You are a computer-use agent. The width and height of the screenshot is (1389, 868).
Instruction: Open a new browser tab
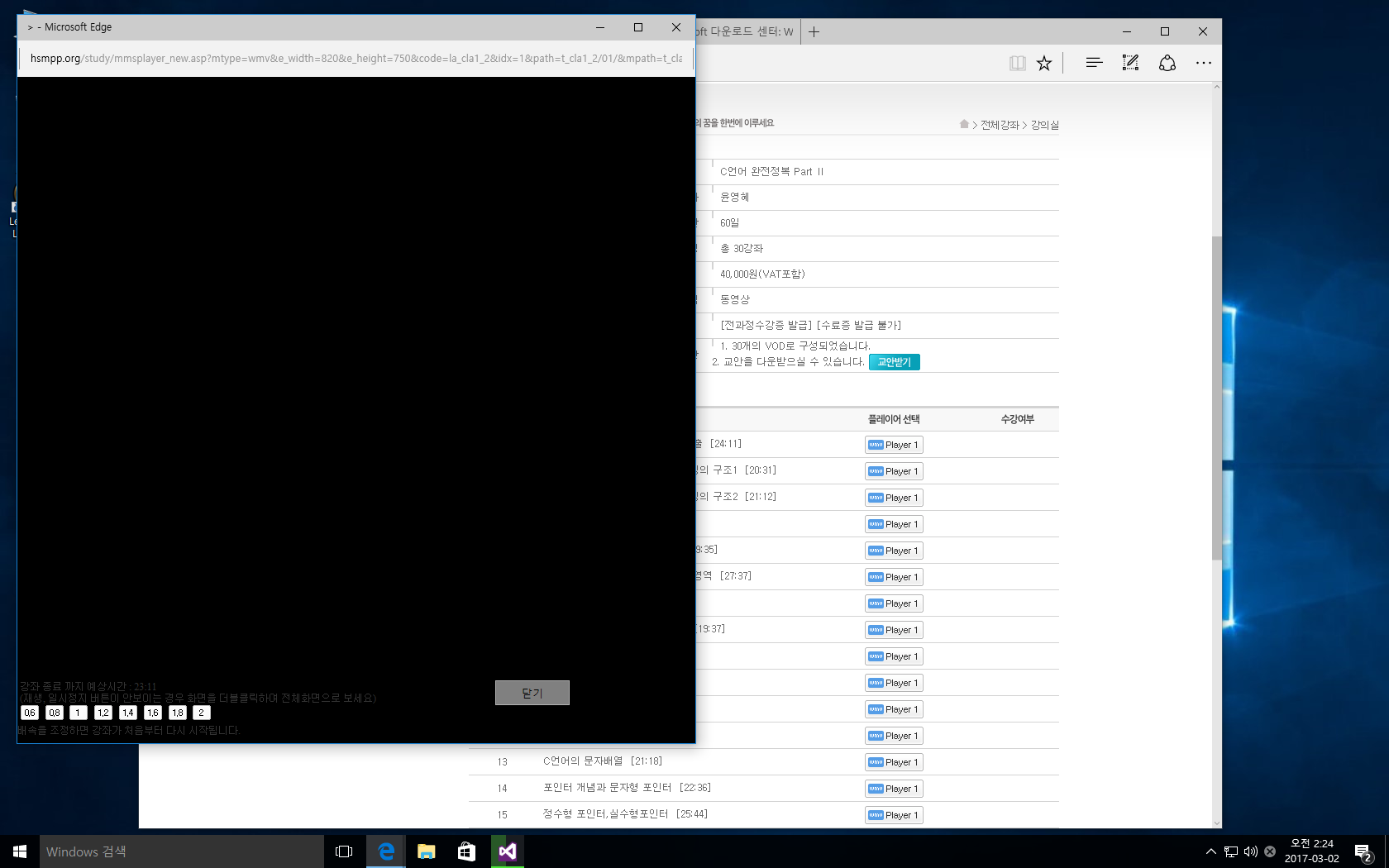point(814,32)
